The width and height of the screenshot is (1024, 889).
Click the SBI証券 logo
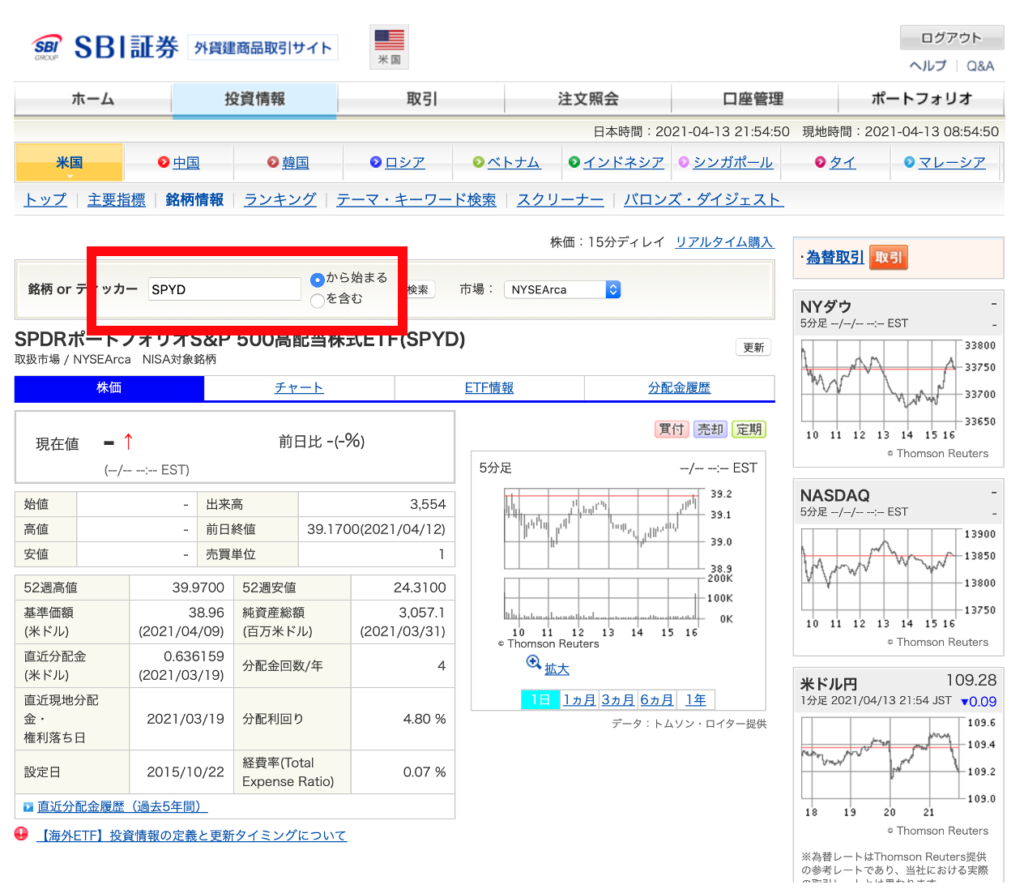click(x=106, y=47)
